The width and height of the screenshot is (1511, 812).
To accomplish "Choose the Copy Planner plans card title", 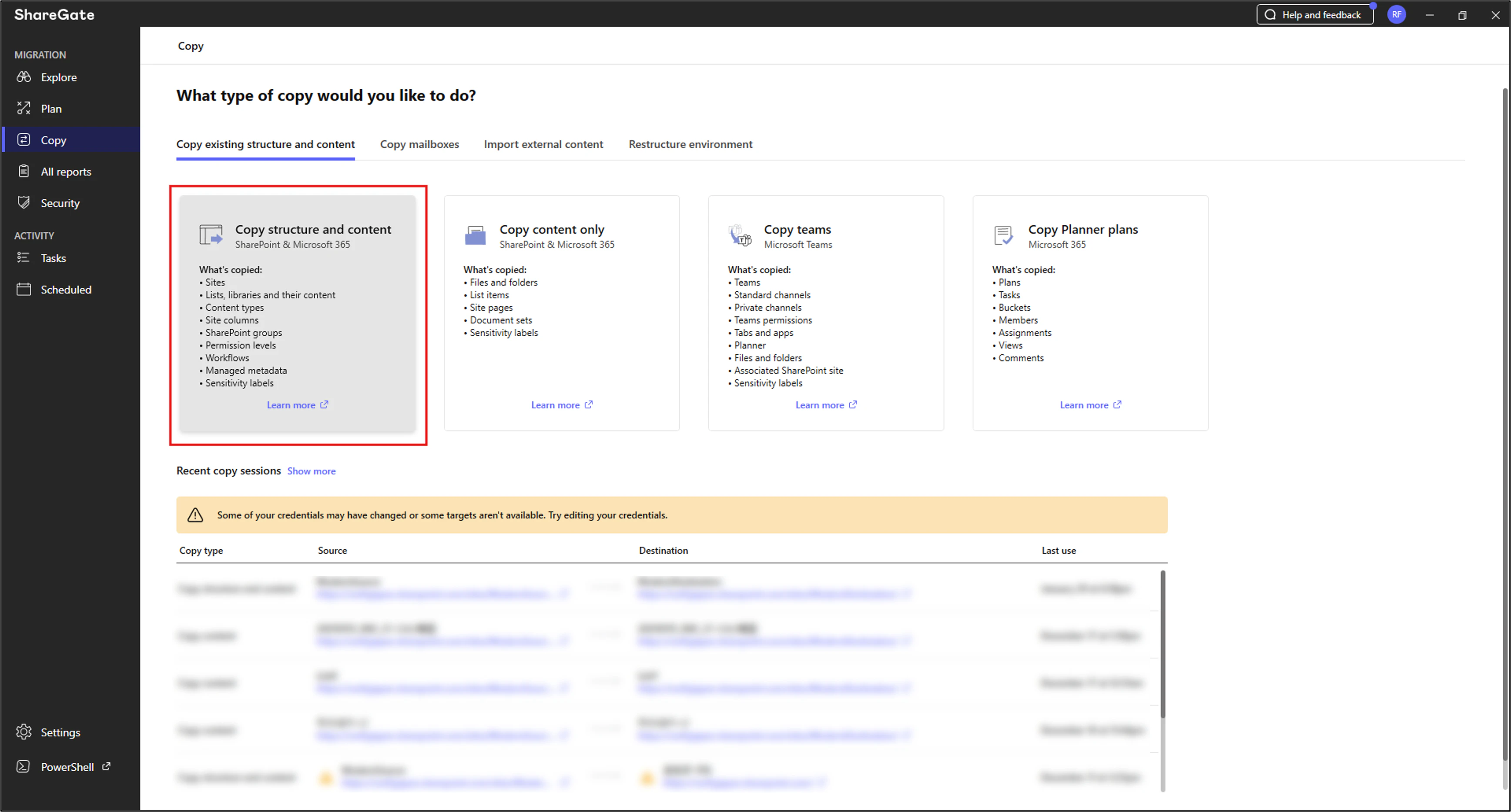I will tap(1083, 229).
